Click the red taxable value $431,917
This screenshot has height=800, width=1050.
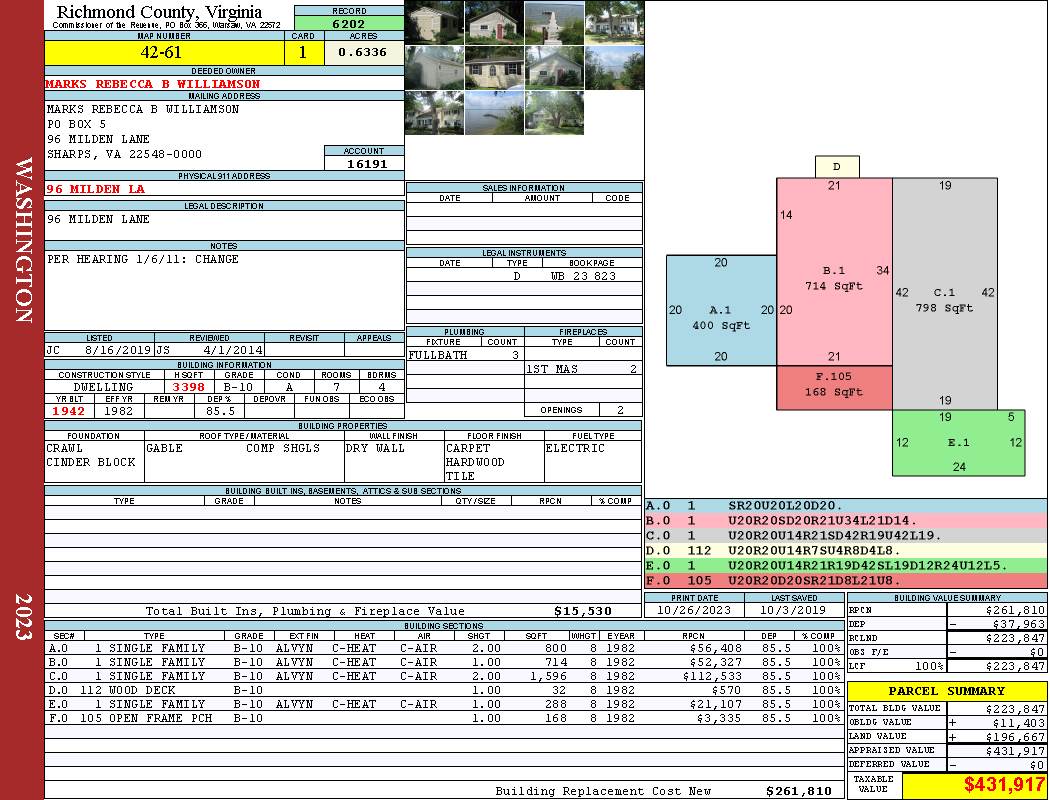pos(1004,785)
